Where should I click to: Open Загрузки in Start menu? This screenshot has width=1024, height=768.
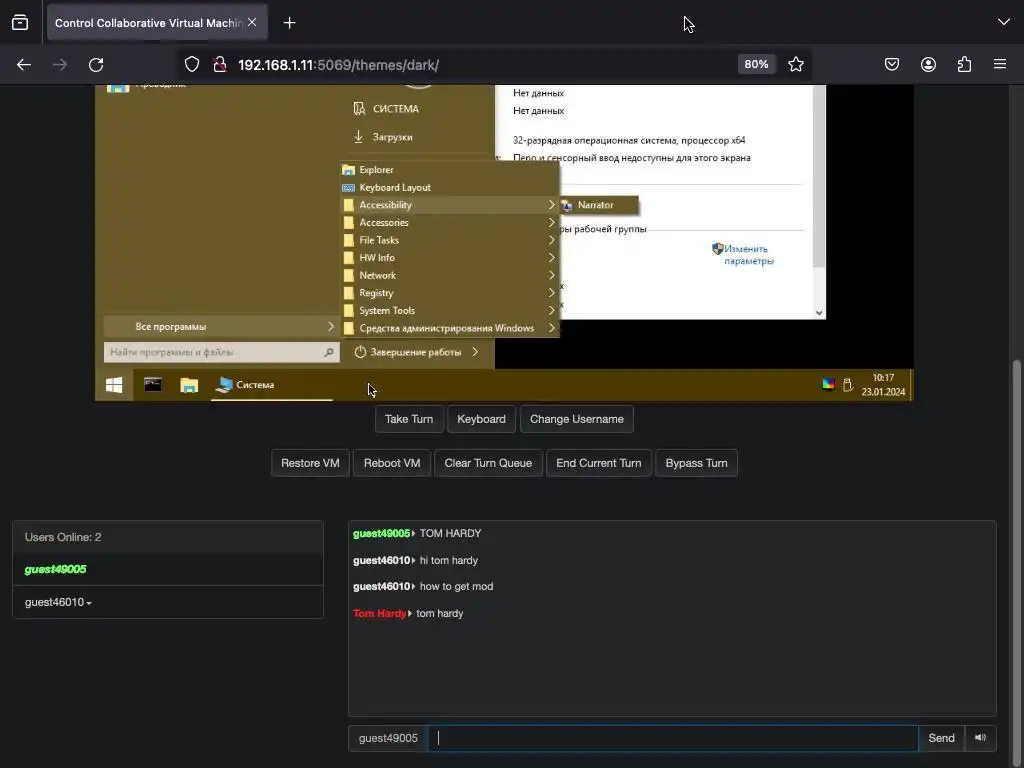point(383,137)
